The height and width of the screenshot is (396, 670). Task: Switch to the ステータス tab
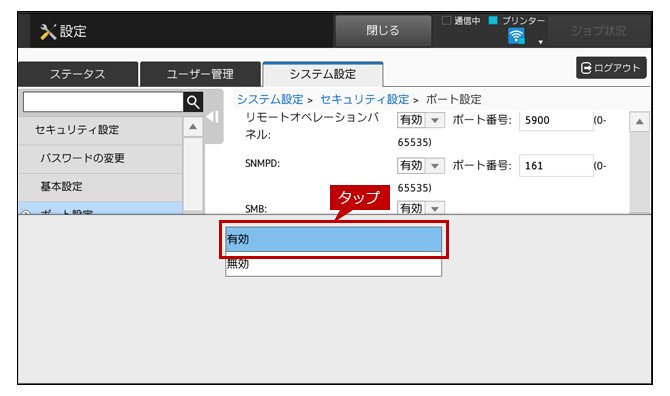[78, 74]
